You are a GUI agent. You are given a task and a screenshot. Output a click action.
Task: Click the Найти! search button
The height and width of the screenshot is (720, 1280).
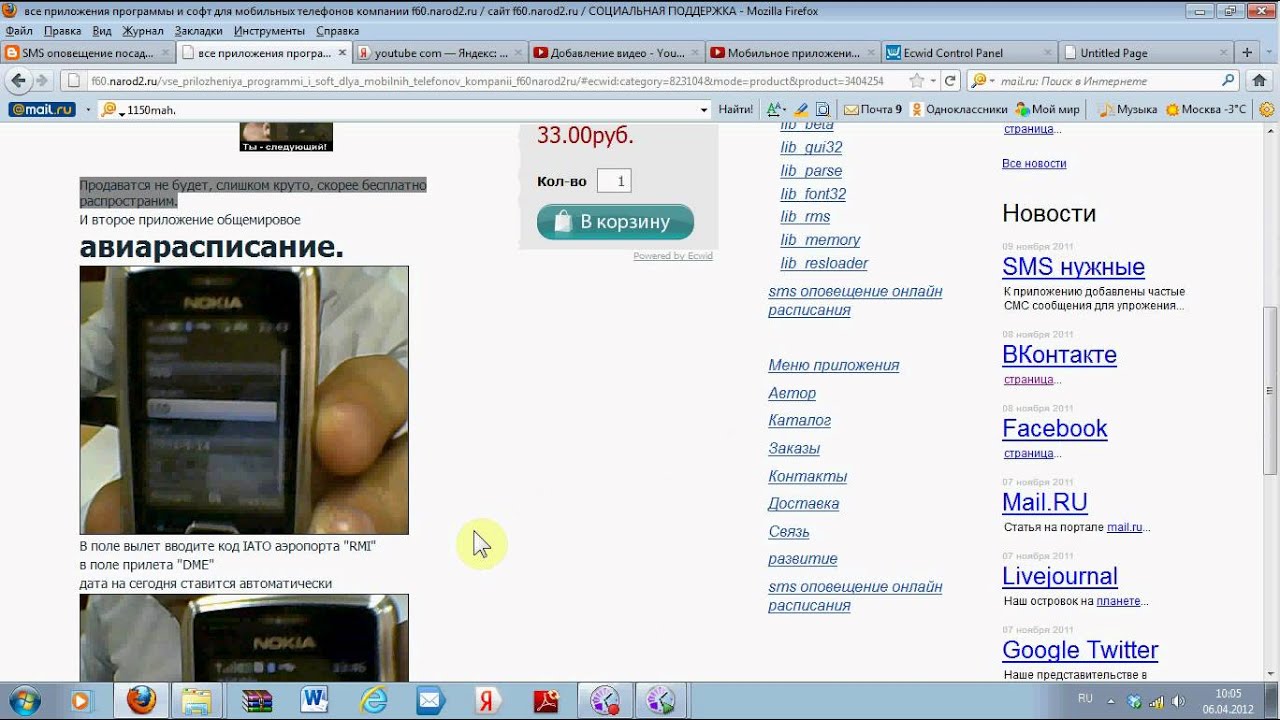pyautogui.click(x=735, y=110)
